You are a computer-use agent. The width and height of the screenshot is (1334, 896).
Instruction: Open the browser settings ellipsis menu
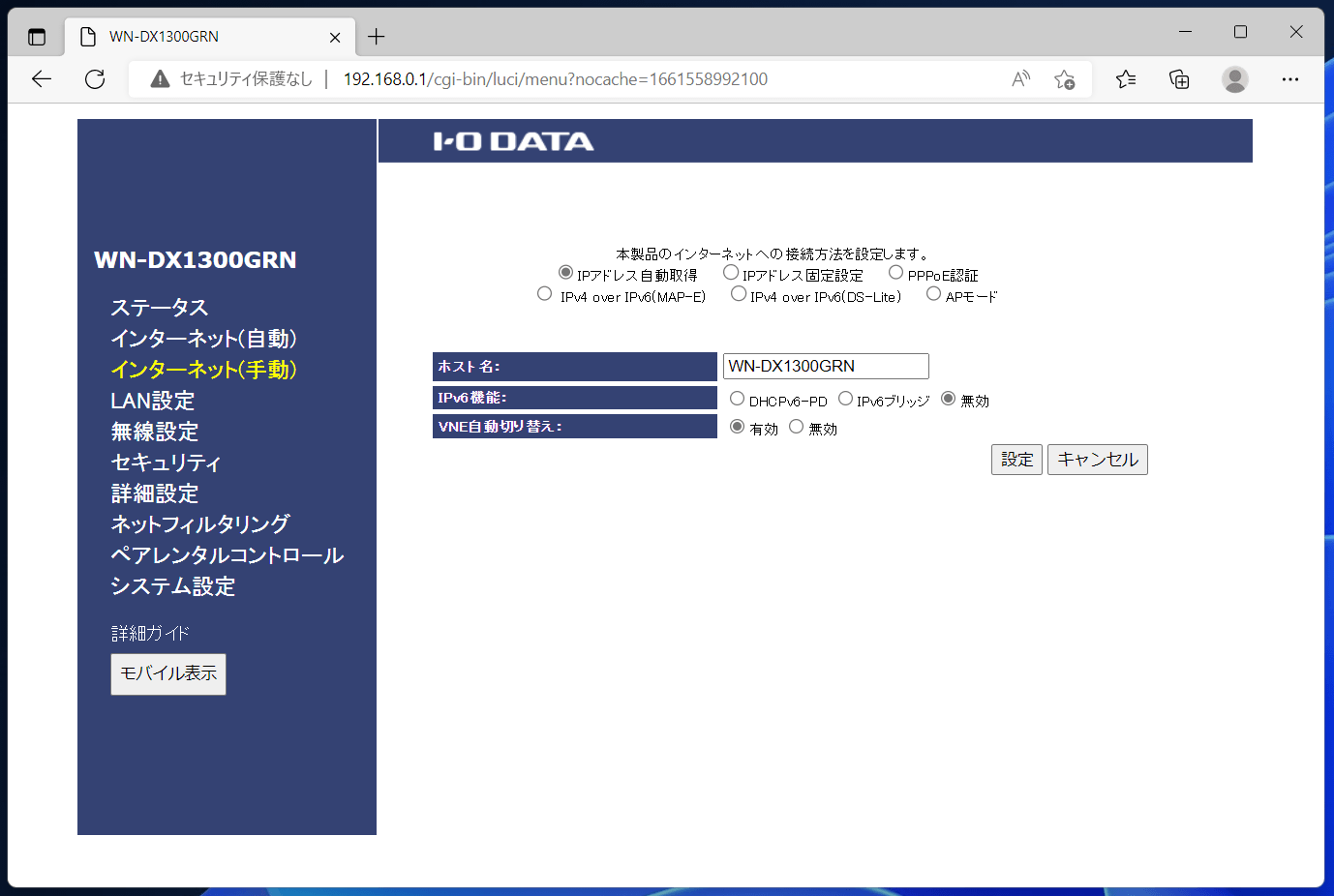point(1289,79)
